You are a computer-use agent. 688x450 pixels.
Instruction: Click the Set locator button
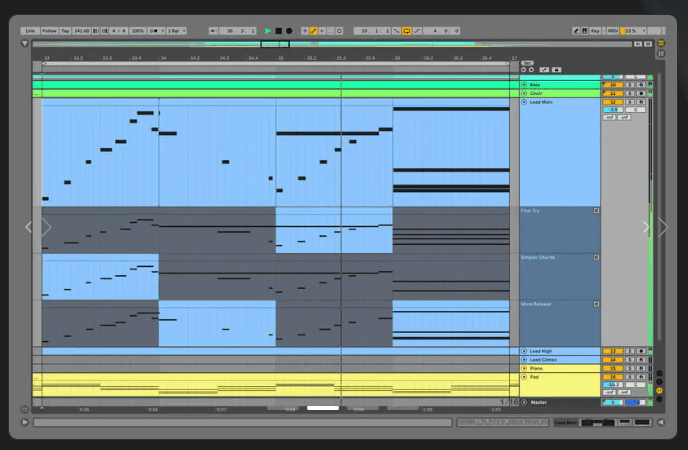point(527,63)
